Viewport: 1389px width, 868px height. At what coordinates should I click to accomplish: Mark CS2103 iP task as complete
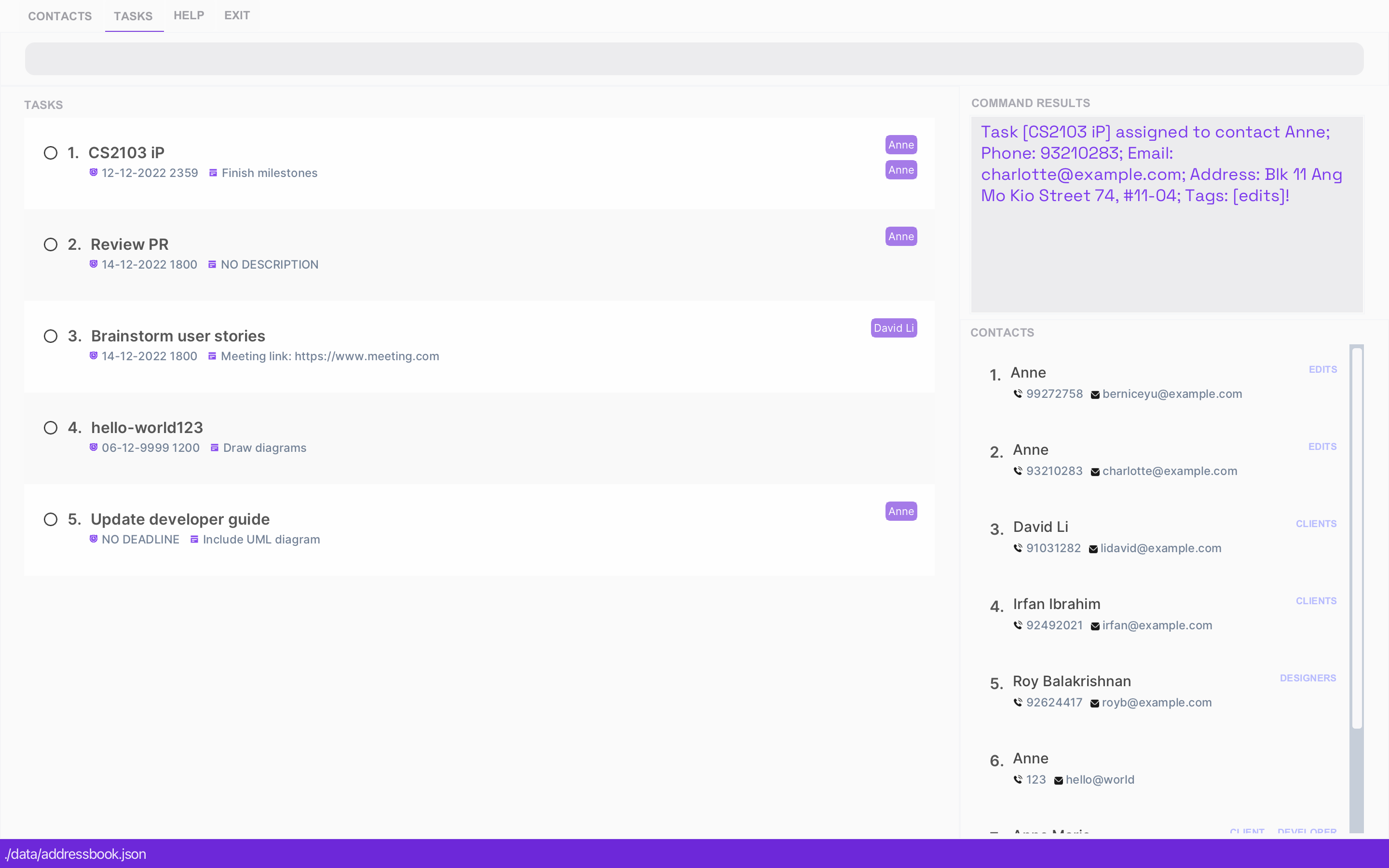51,153
